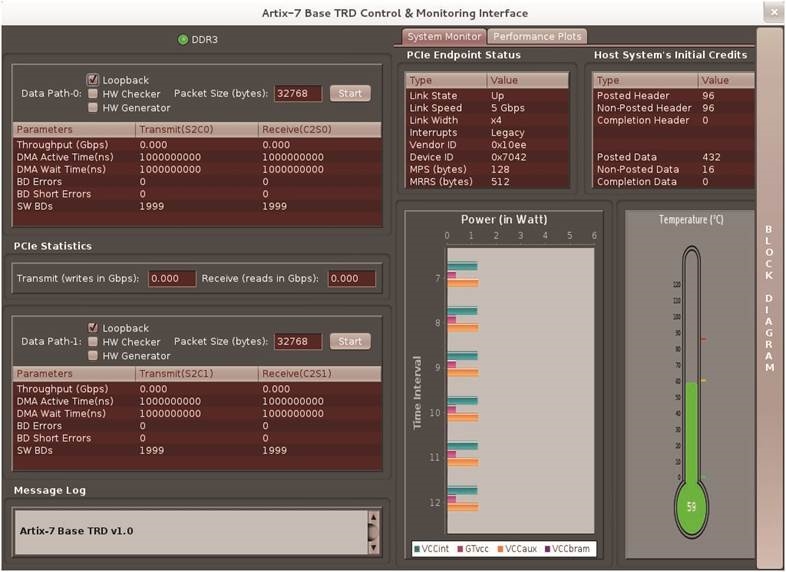Click Value header in Host Initial Credits
The image size is (786, 572).
coord(726,80)
